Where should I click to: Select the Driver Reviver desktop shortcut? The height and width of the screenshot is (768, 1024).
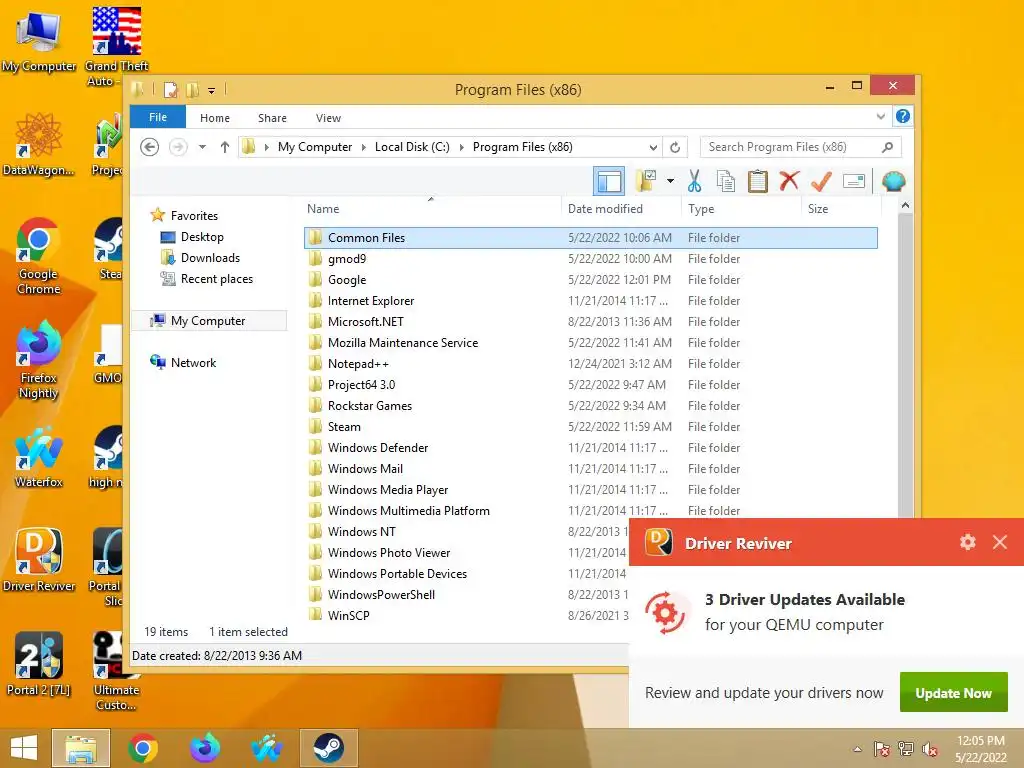pos(39,560)
